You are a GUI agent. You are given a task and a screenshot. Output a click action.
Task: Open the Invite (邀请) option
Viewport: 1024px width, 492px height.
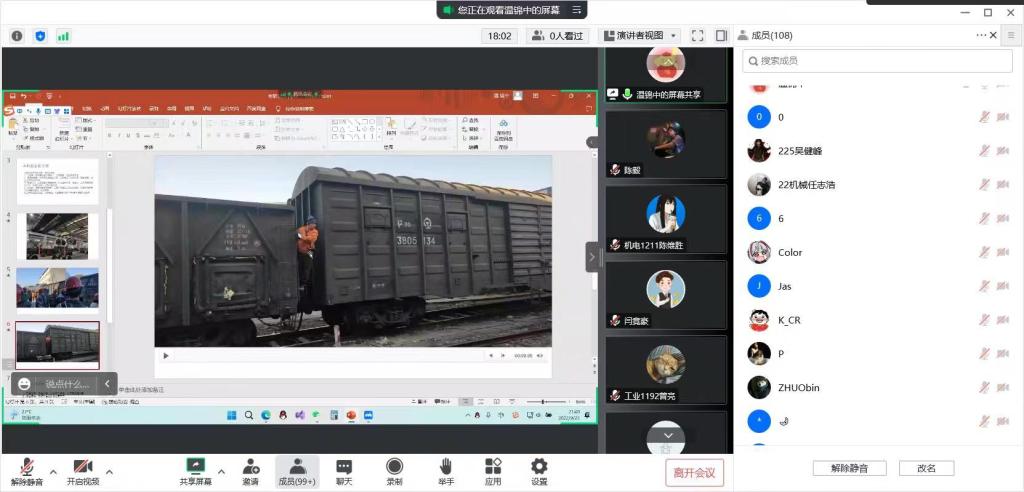pos(250,471)
